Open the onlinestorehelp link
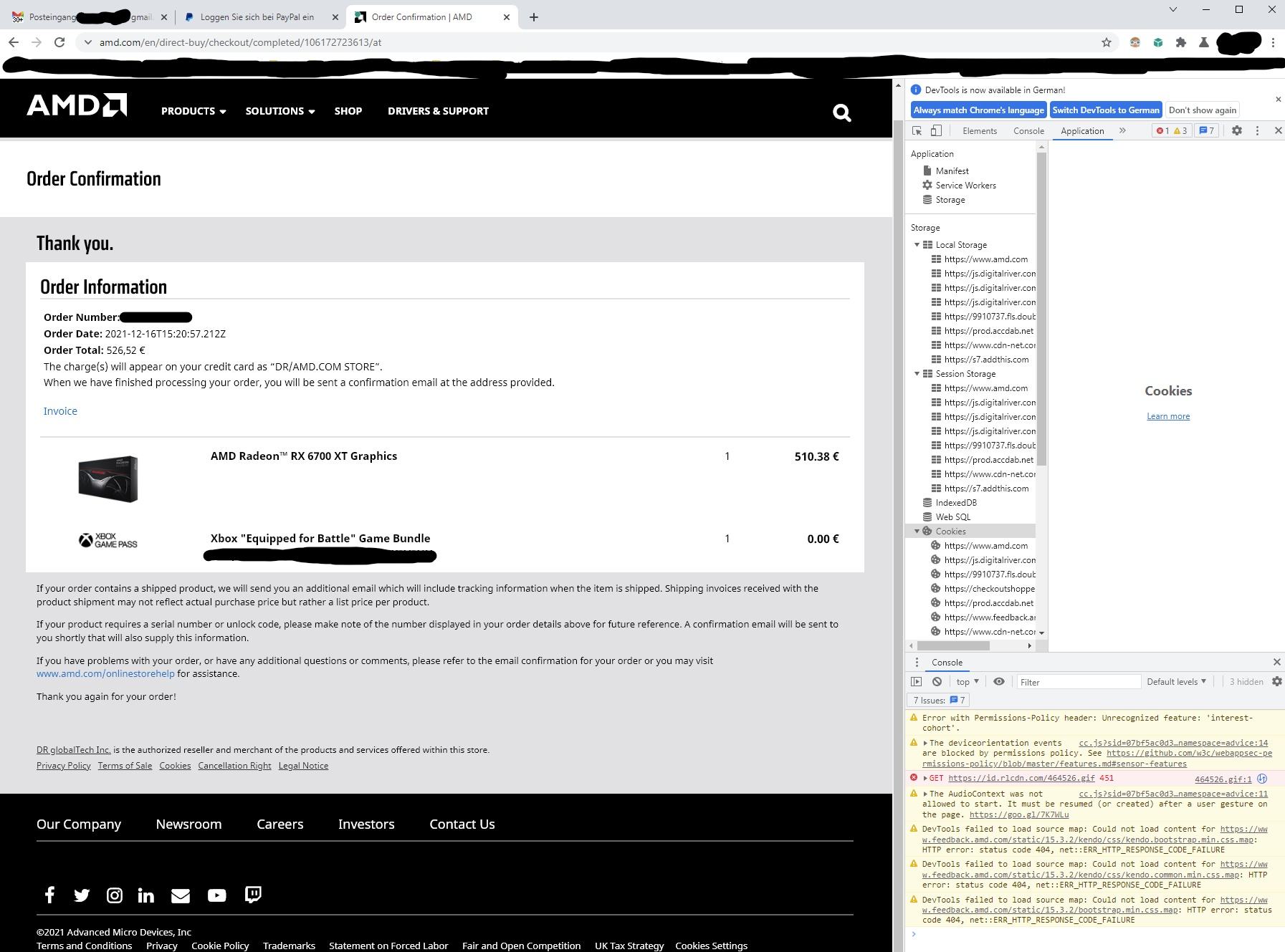This screenshot has width=1285, height=952. coord(105,673)
